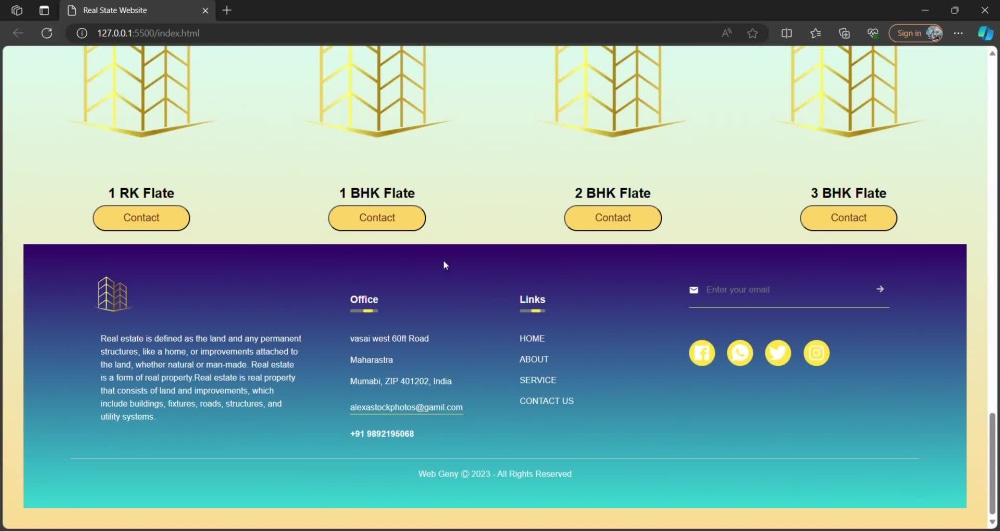
Task: Add this page to favorites star
Action: coord(753,33)
